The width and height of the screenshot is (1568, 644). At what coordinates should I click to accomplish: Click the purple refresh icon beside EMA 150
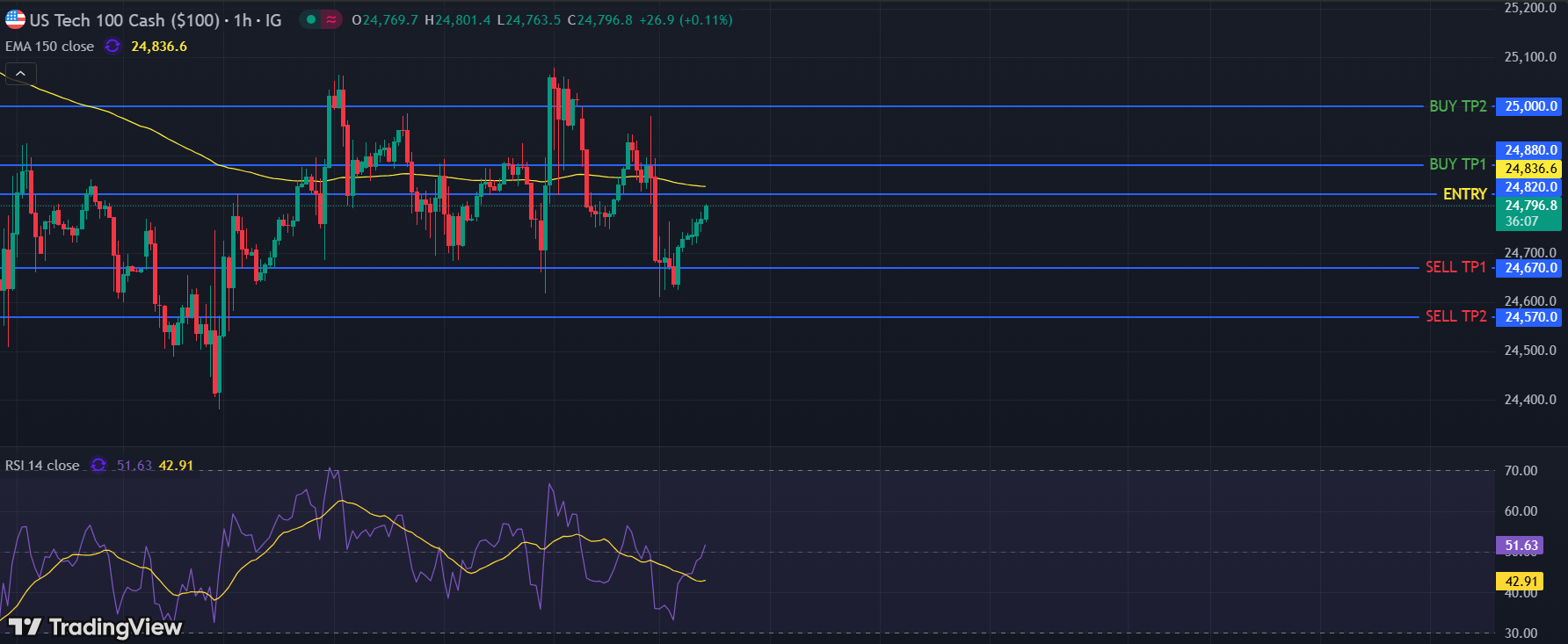pos(113,47)
